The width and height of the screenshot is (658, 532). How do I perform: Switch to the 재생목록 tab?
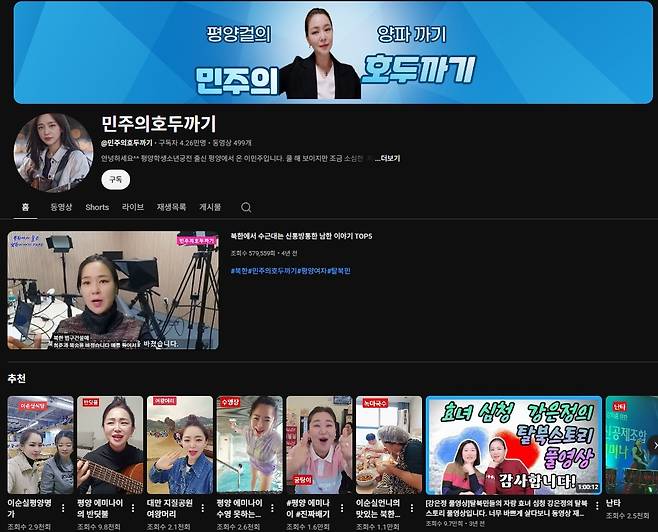click(171, 207)
